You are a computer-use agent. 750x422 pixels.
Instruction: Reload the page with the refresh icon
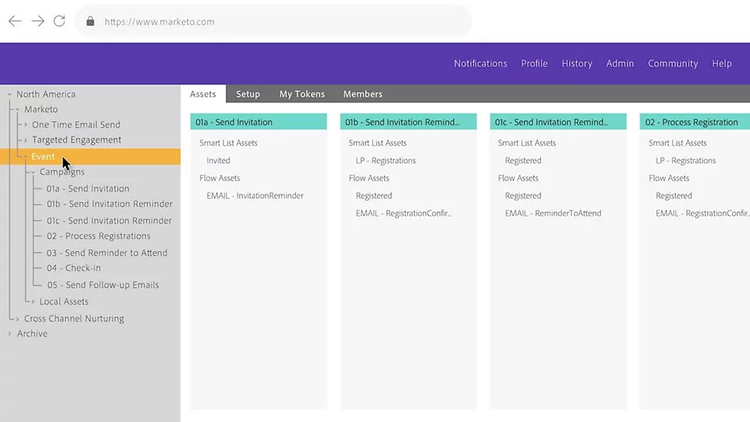pos(60,21)
